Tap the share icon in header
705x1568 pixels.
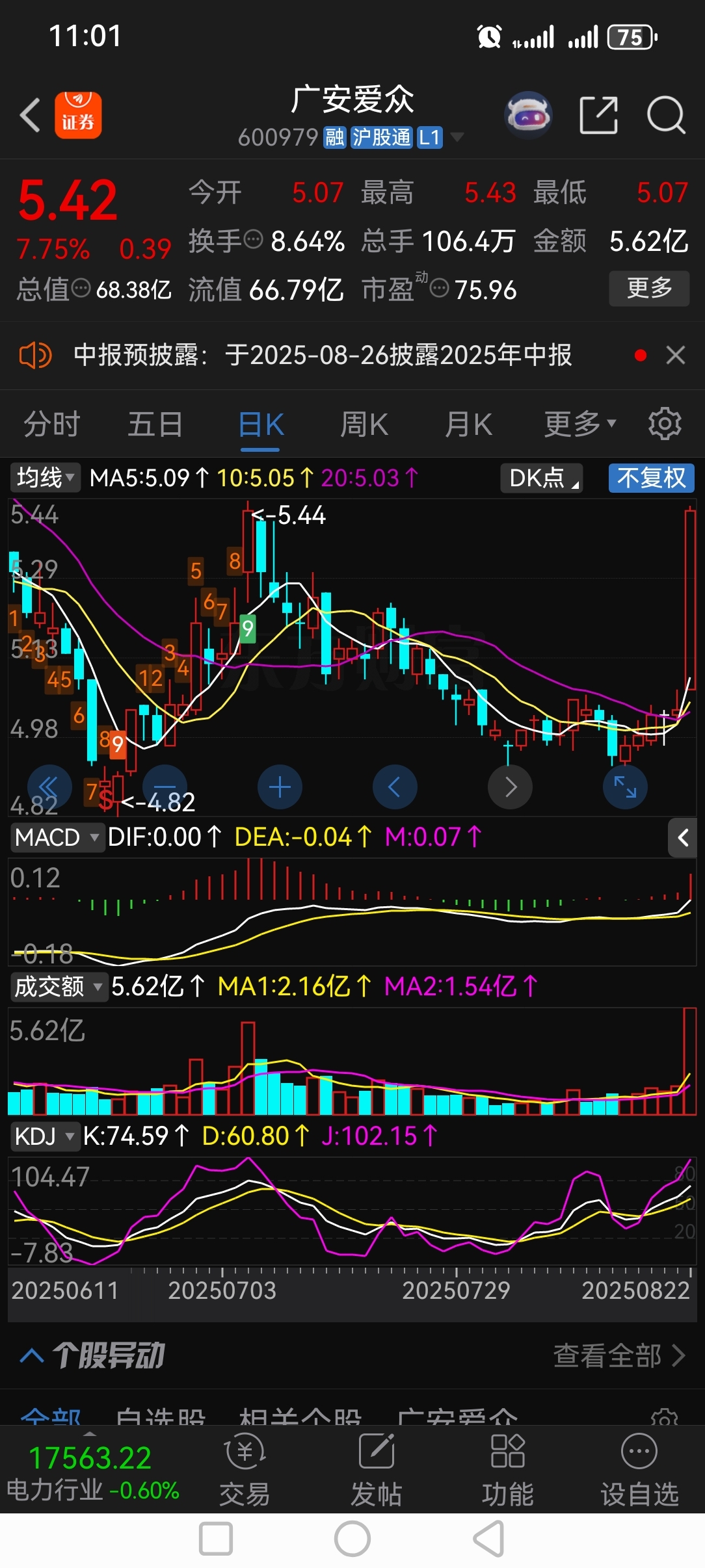coord(598,115)
